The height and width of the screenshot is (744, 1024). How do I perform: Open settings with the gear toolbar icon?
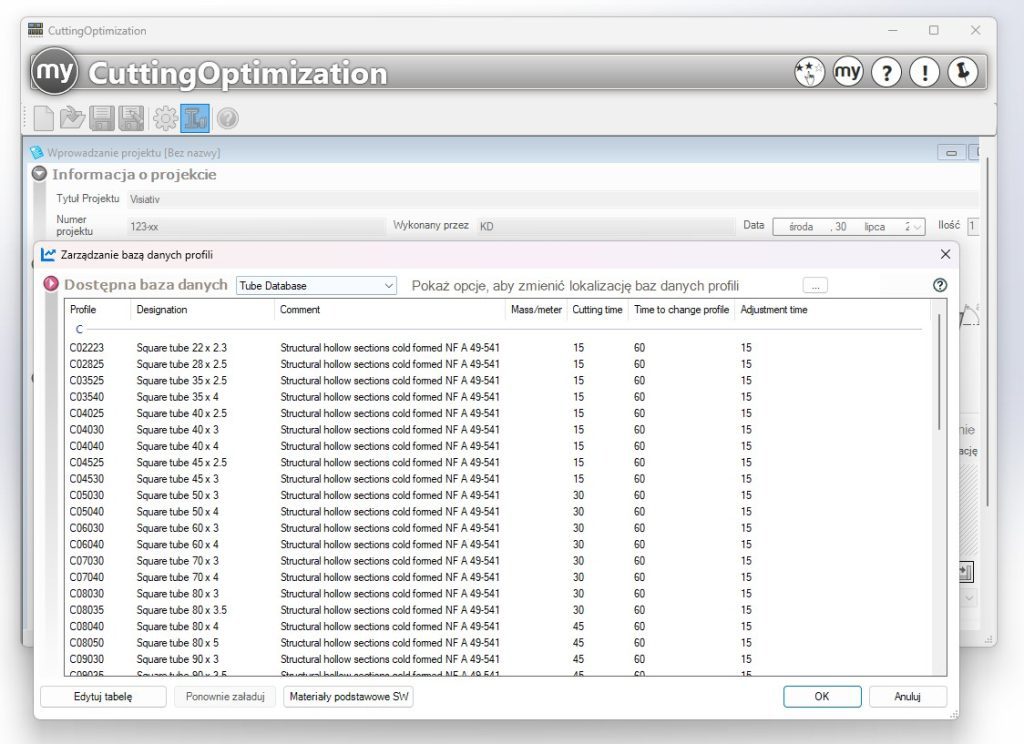pos(165,118)
